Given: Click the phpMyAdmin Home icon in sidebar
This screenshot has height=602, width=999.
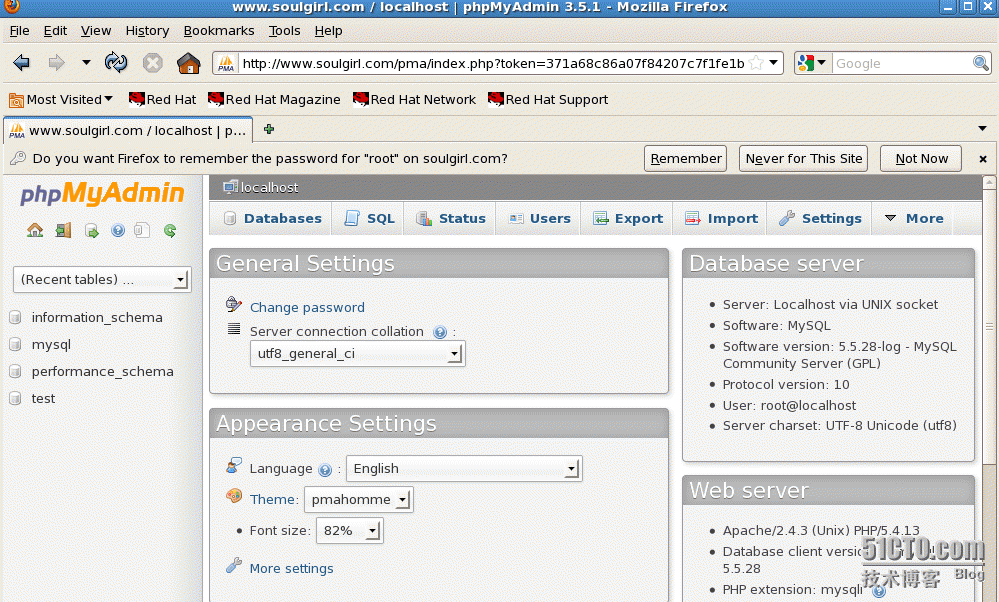Looking at the screenshot, I should click(35, 231).
